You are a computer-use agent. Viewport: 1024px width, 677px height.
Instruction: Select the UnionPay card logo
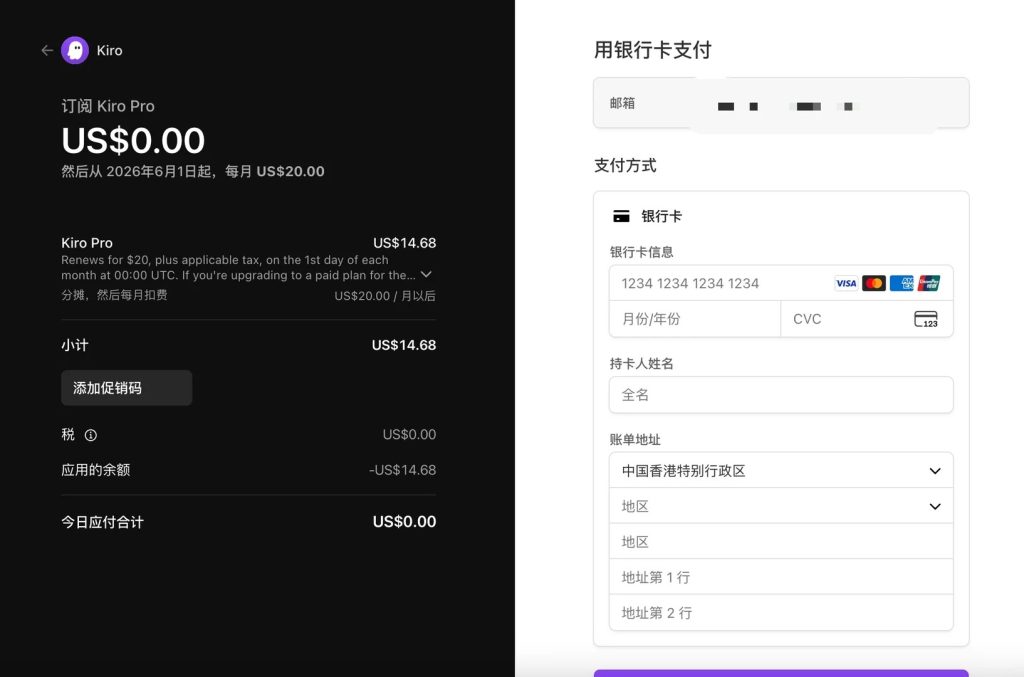coord(929,283)
